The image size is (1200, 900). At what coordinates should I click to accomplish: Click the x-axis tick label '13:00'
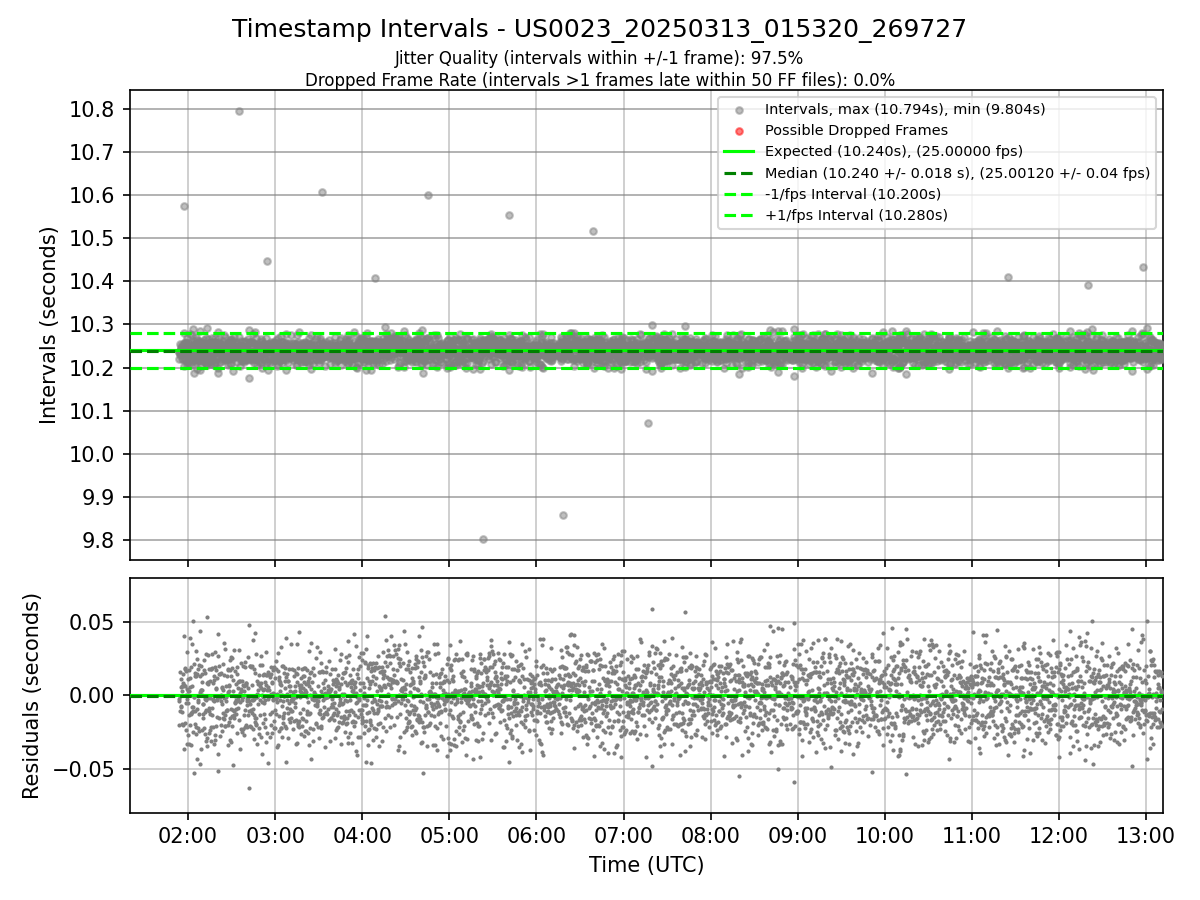coord(1146,834)
